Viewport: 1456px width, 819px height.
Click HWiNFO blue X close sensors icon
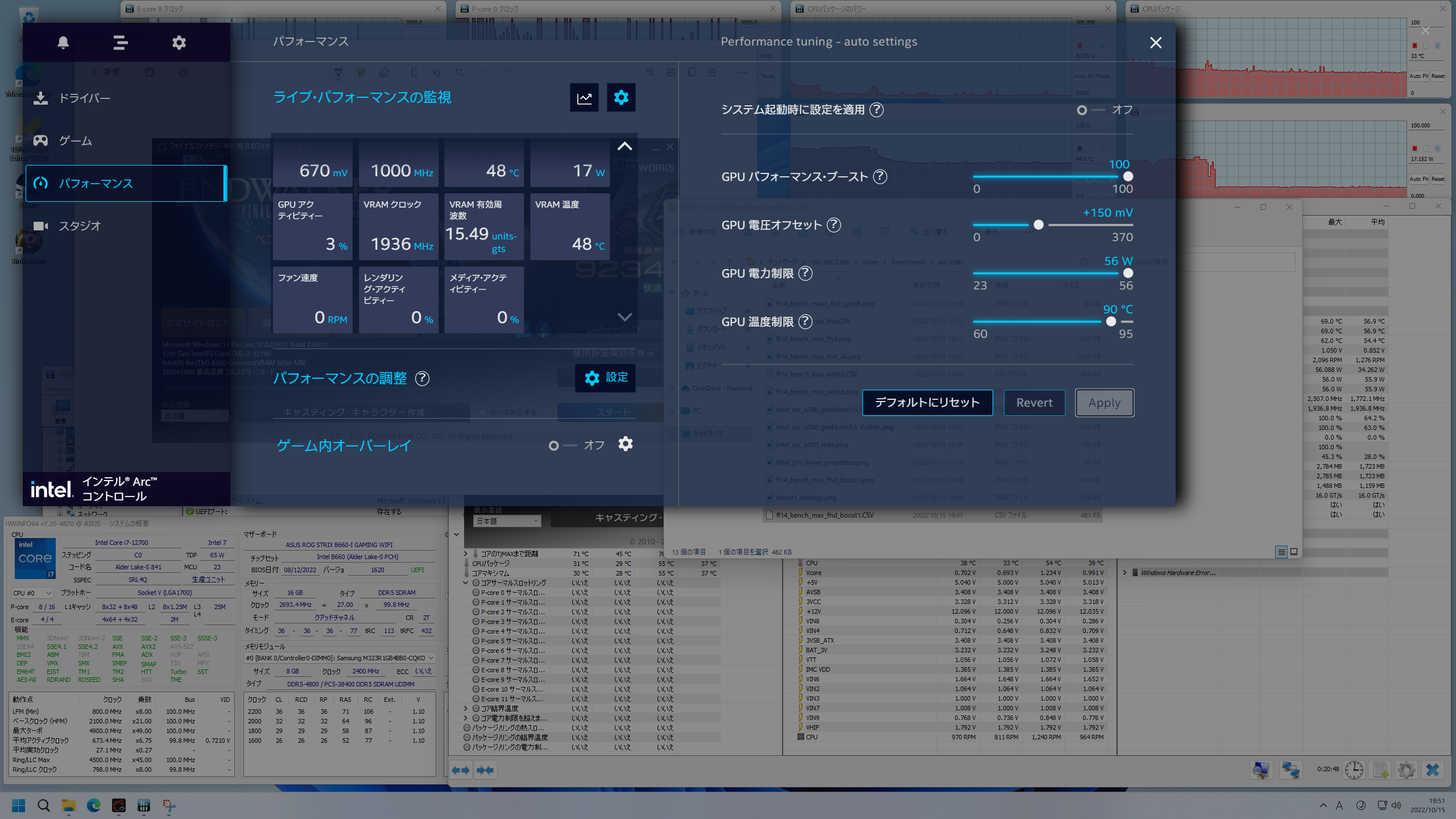point(1433,770)
